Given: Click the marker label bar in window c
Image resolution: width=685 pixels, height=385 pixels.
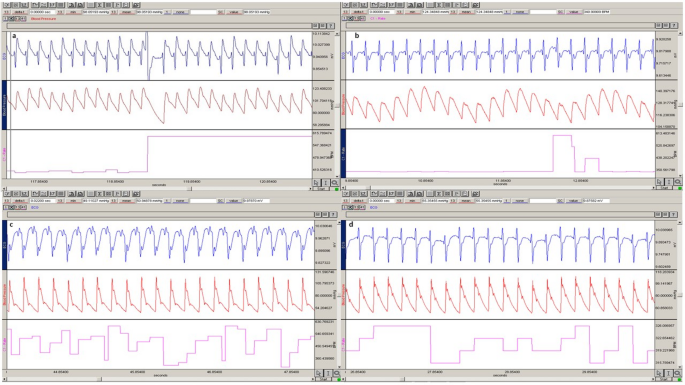Looking at the screenshot, I should 161,214.
